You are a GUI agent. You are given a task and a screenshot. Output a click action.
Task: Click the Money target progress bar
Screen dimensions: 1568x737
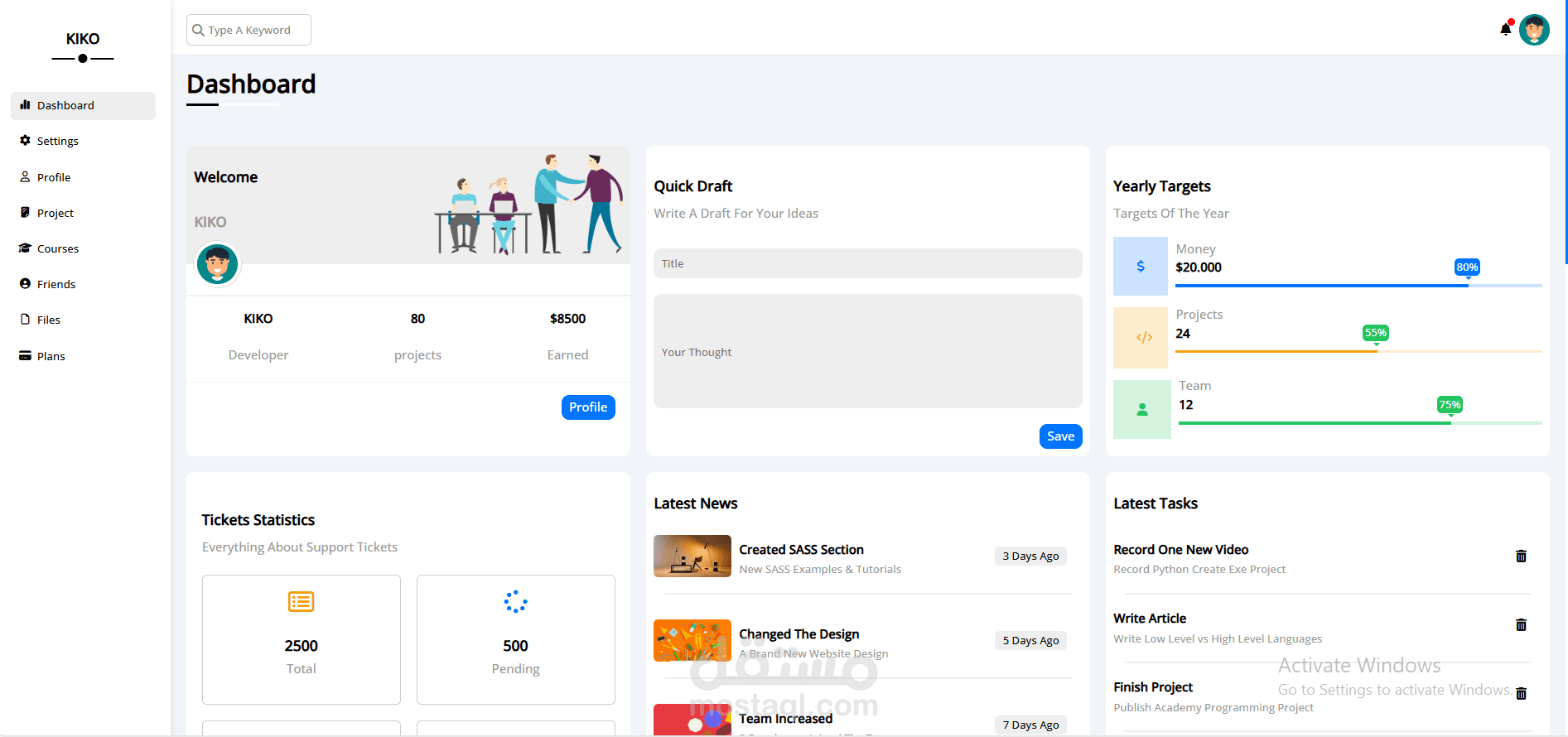pos(1358,286)
